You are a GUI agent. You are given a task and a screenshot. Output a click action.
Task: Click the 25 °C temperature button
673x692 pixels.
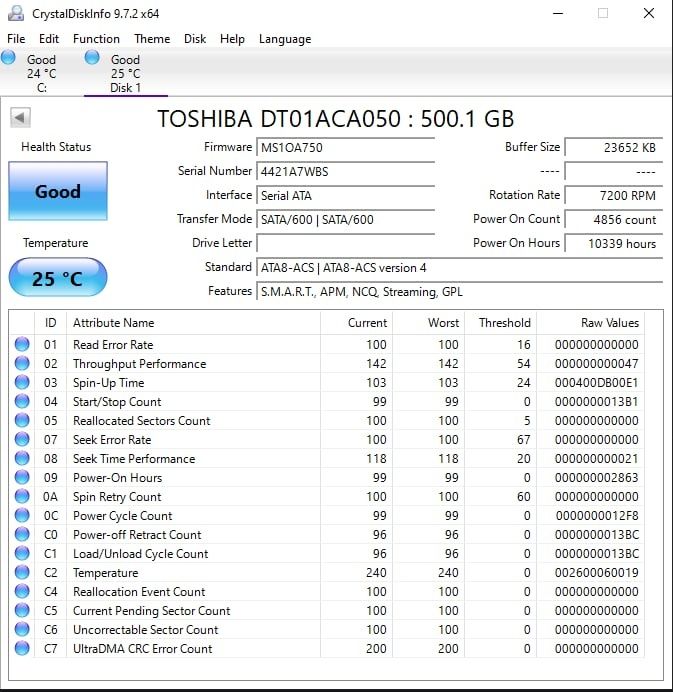[58, 278]
